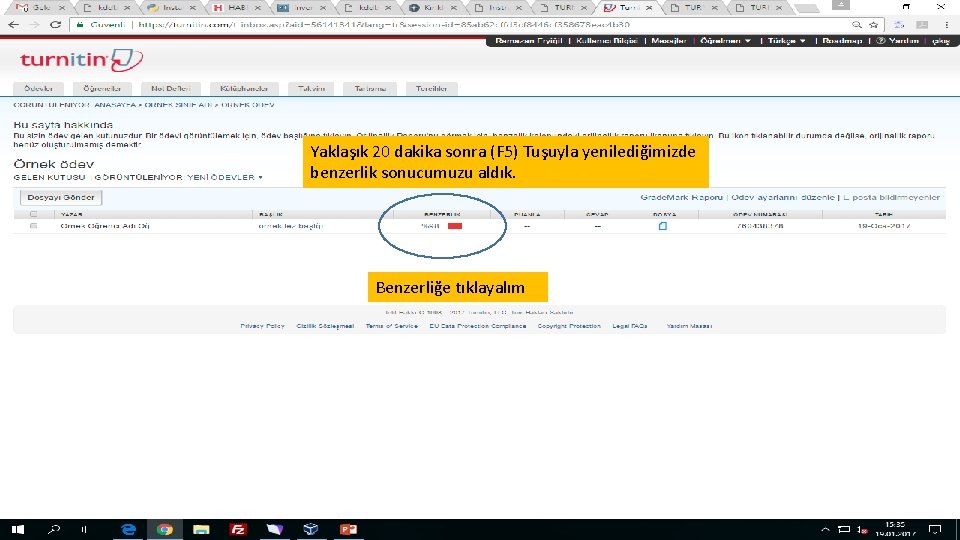
Task: Bookmark page with the star icon
Action: 874,24
